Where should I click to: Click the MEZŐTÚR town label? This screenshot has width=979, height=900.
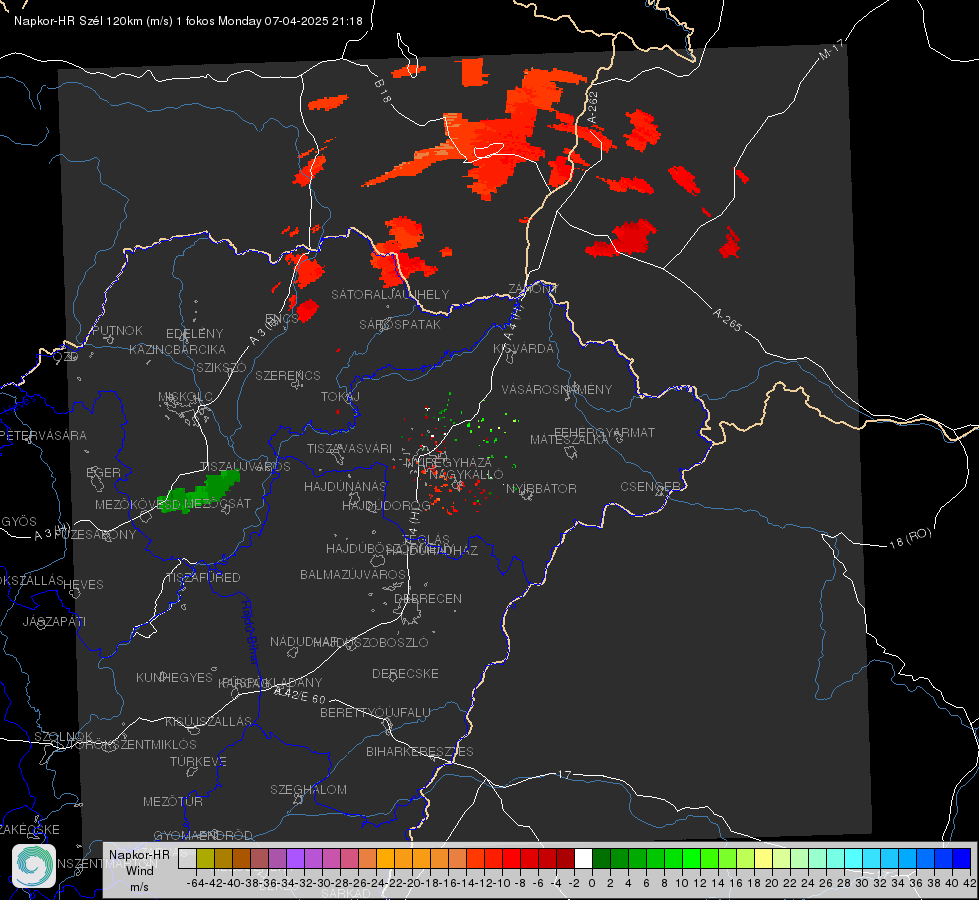pos(173,801)
